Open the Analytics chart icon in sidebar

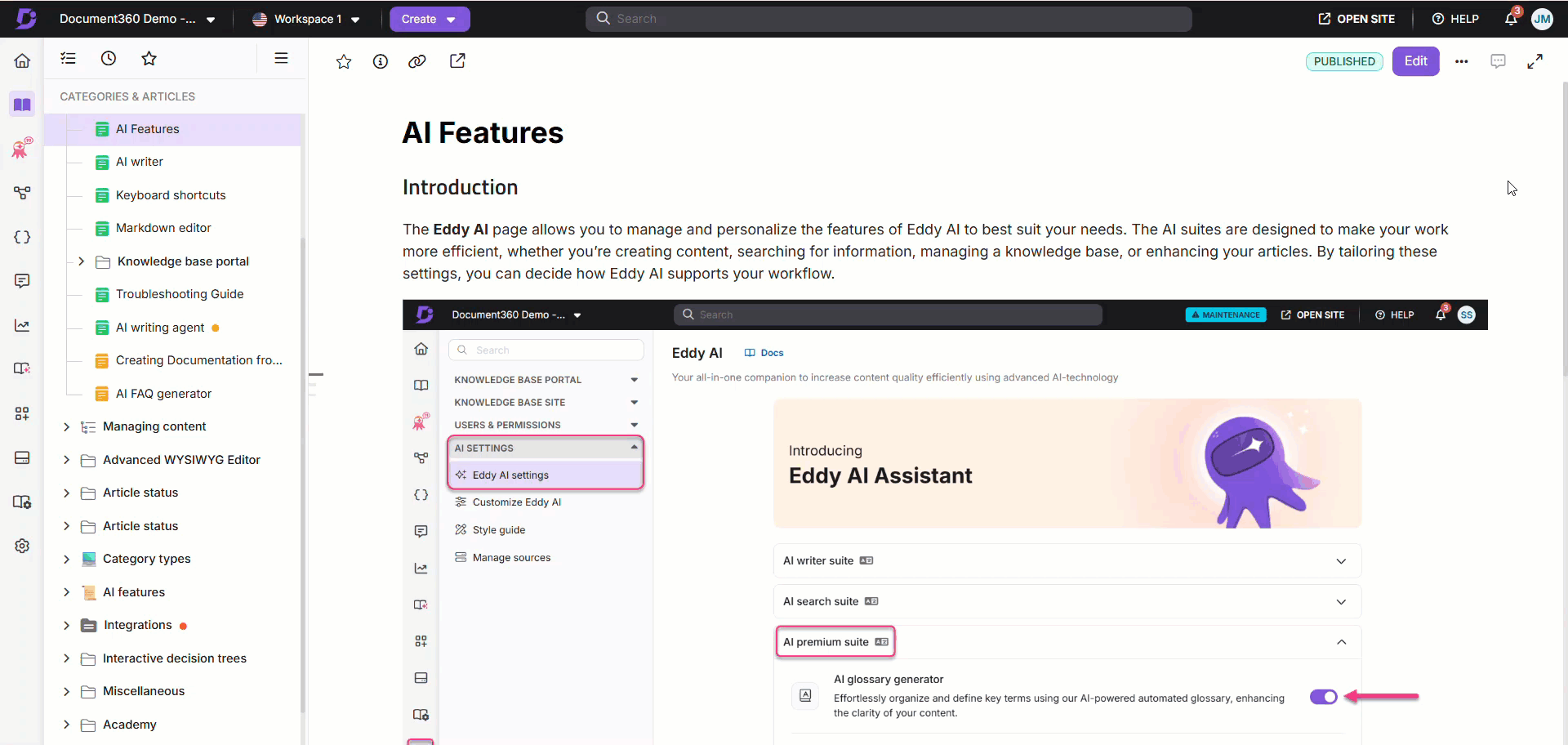tap(22, 325)
